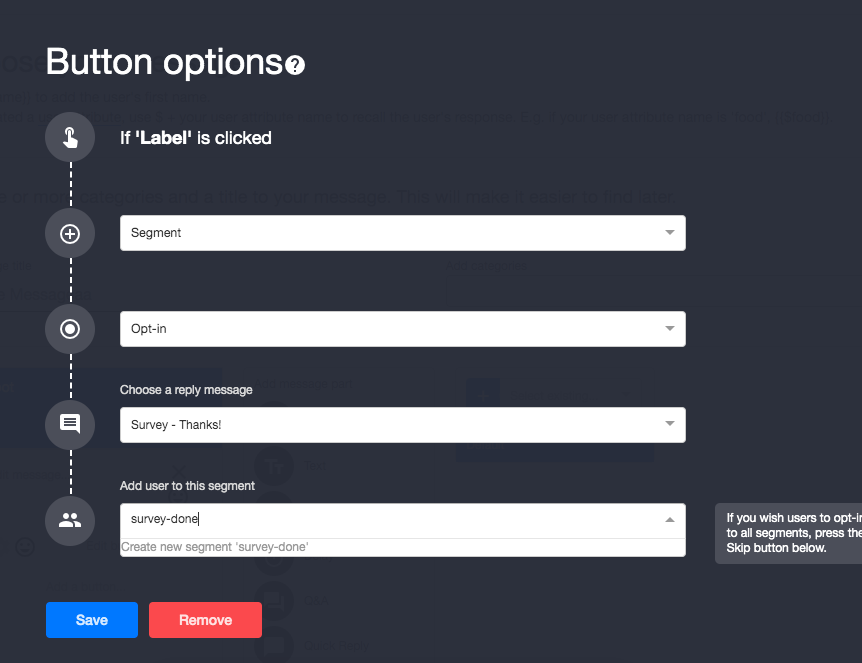Click the If 'Label' is clicked text

coord(196,138)
